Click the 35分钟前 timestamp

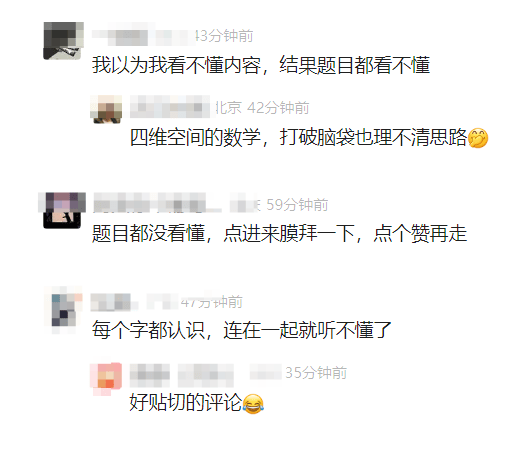316,373
